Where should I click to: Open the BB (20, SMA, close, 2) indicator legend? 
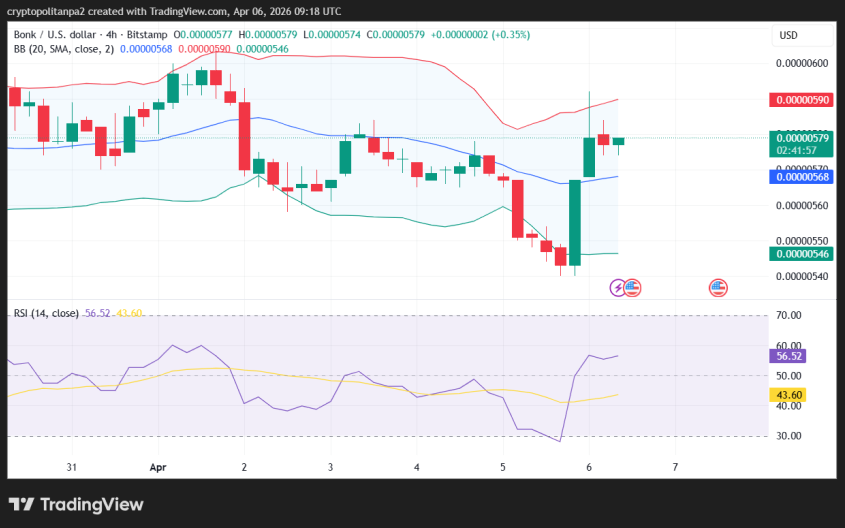point(62,48)
